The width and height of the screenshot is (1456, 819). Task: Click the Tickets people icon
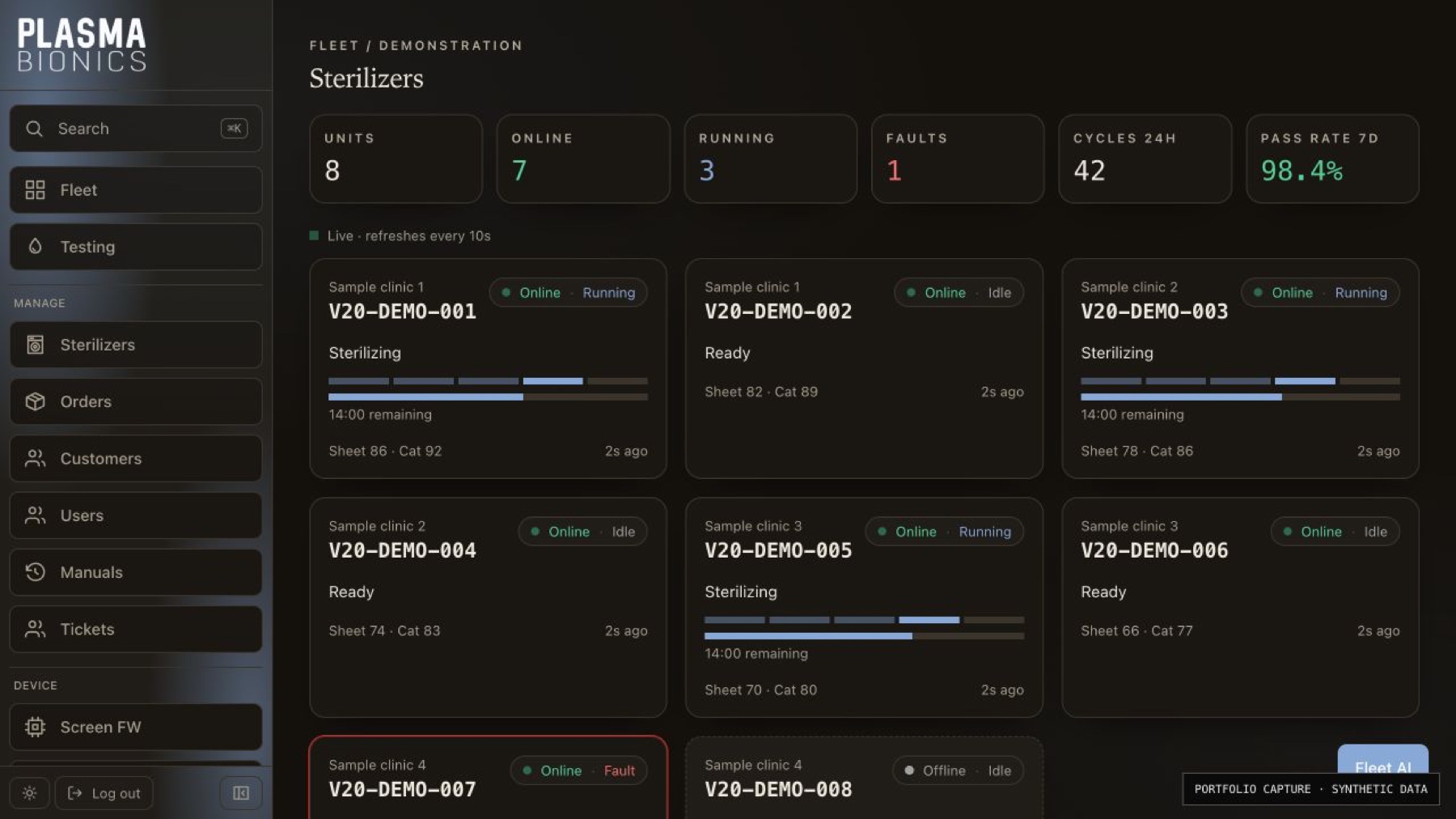35,629
